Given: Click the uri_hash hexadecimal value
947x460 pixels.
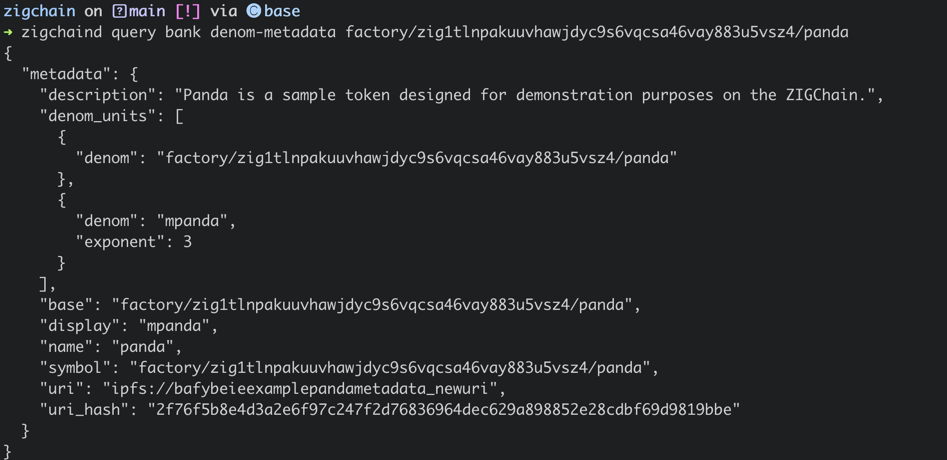Looking at the screenshot, I should (x=443, y=409).
